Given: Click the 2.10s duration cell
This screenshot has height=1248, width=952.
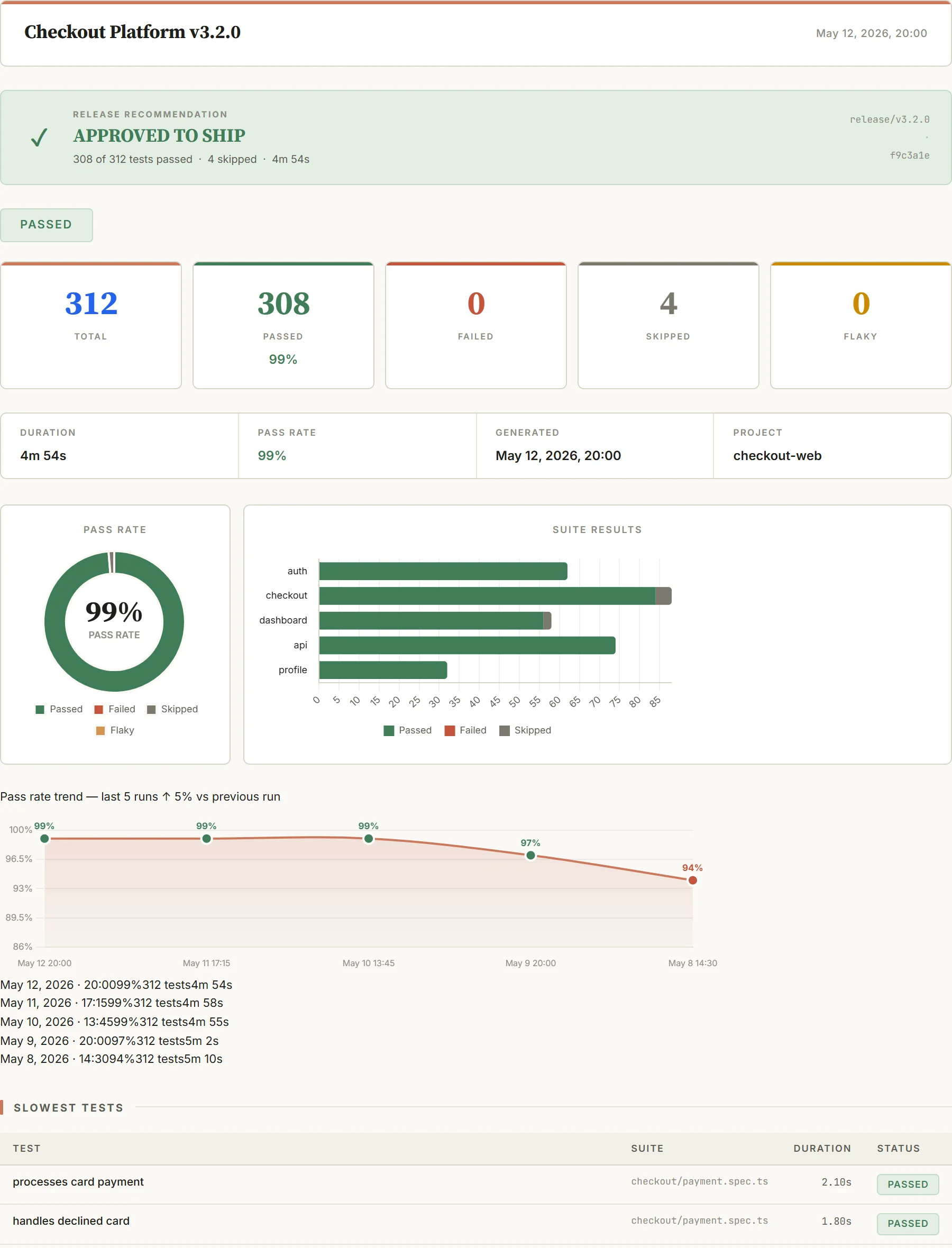Looking at the screenshot, I should (836, 1182).
